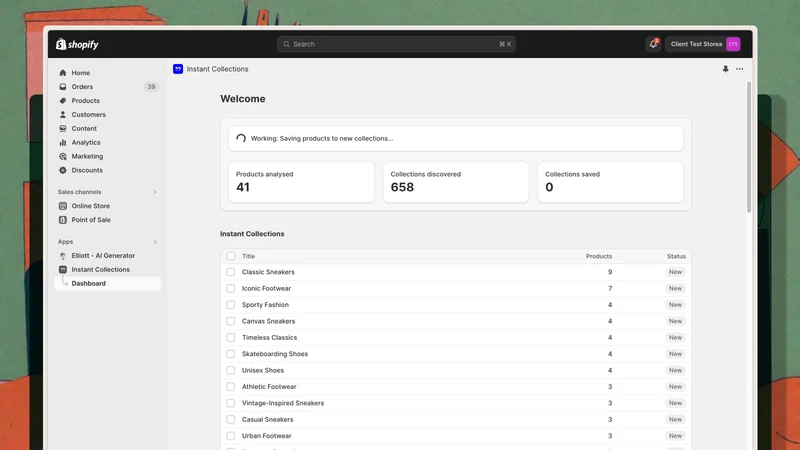
Task: Click the Status column header
Action: tap(676, 256)
